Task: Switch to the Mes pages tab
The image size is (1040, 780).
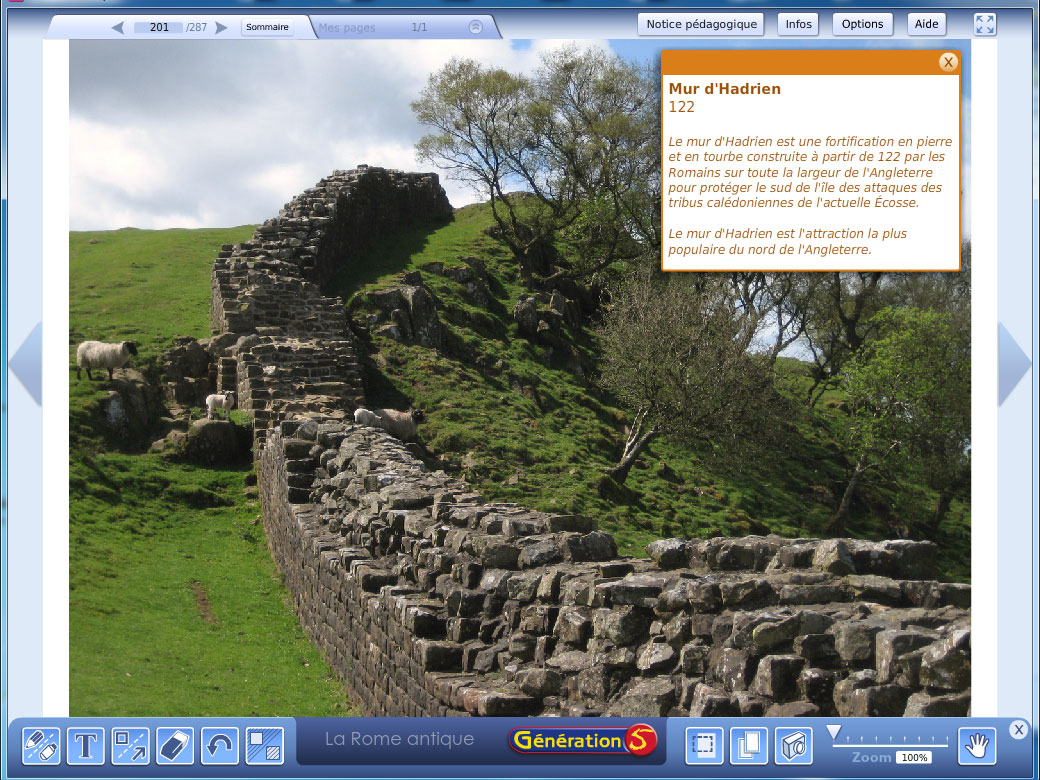Action: tap(347, 27)
